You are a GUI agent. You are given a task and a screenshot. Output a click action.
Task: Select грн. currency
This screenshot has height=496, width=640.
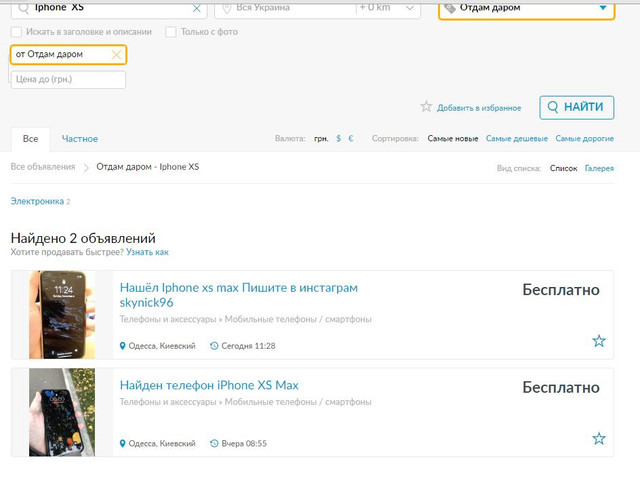(x=321, y=139)
